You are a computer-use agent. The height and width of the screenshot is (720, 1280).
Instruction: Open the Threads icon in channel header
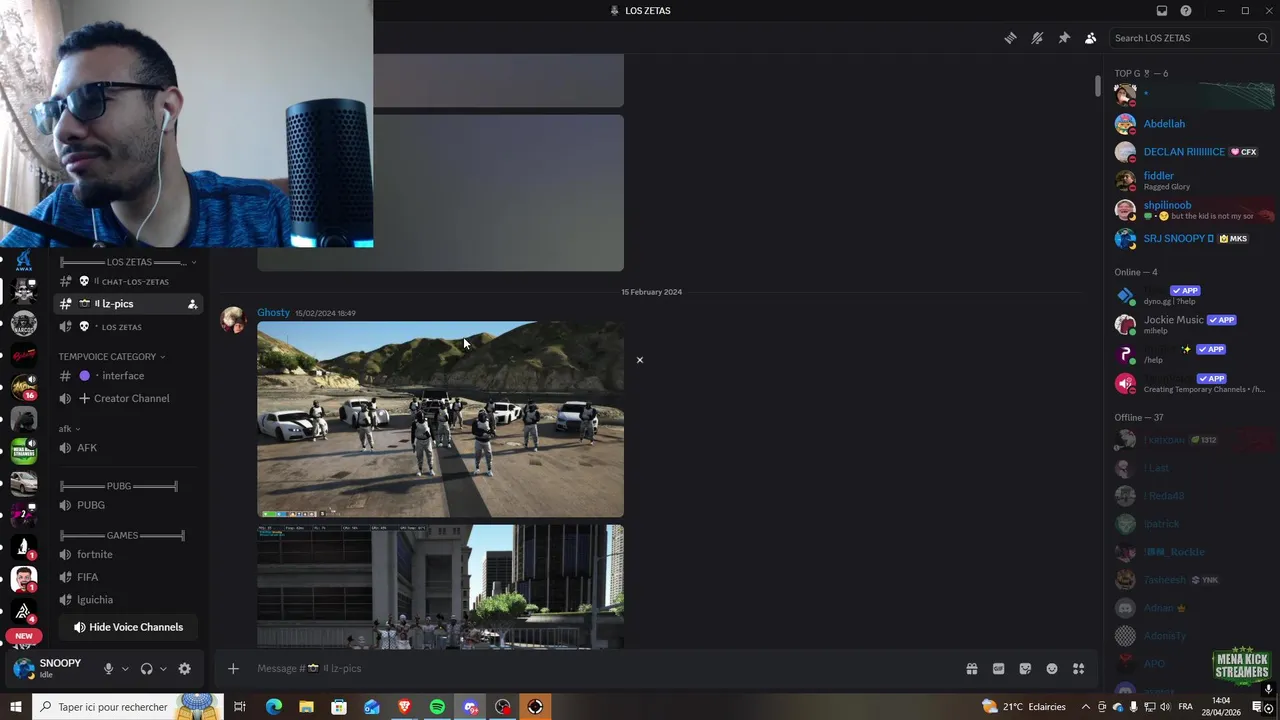[x=1010, y=38]
